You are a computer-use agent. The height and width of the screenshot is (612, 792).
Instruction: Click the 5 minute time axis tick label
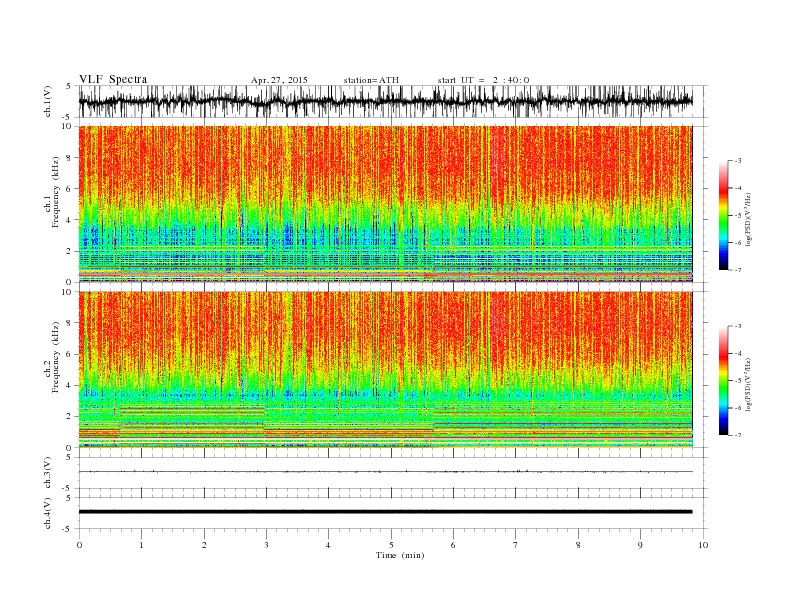(391, 545)
